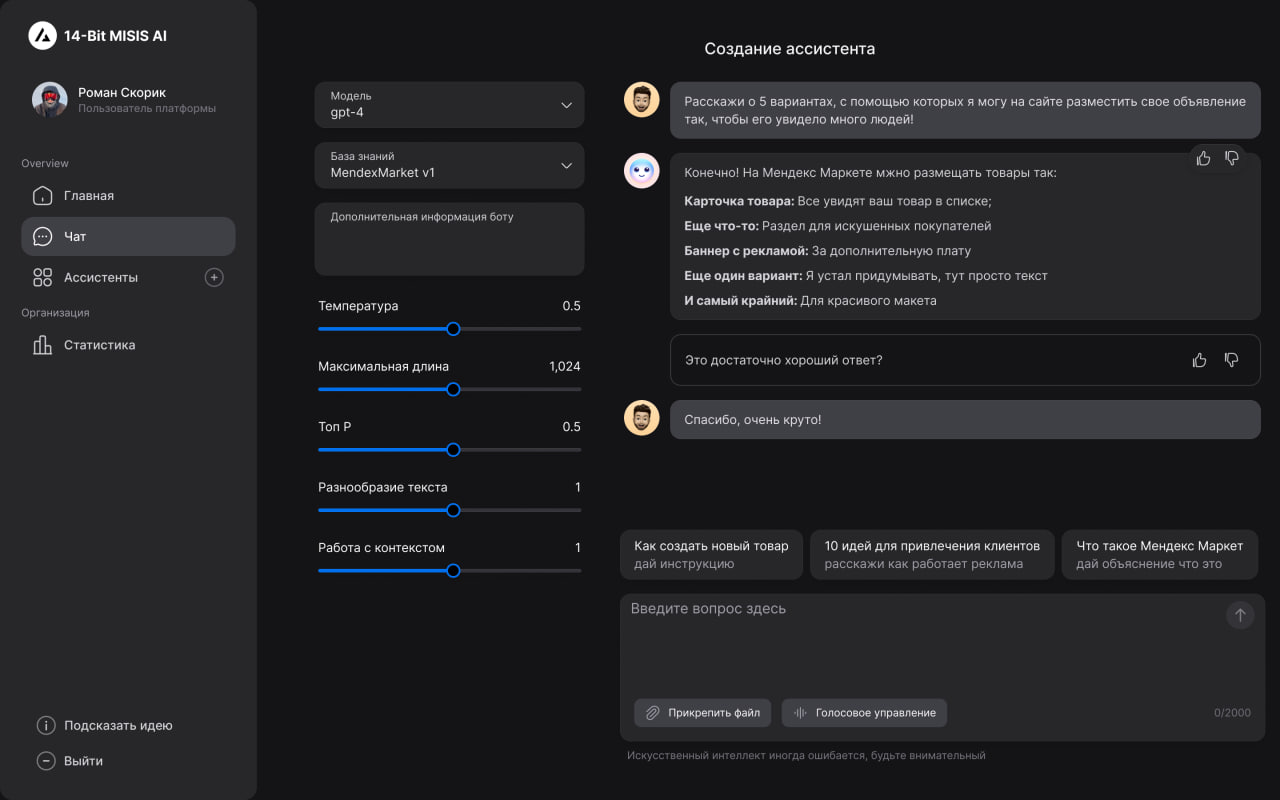Click the Температура slider handle
The image size is (1280, 800).
pos(453,329)
